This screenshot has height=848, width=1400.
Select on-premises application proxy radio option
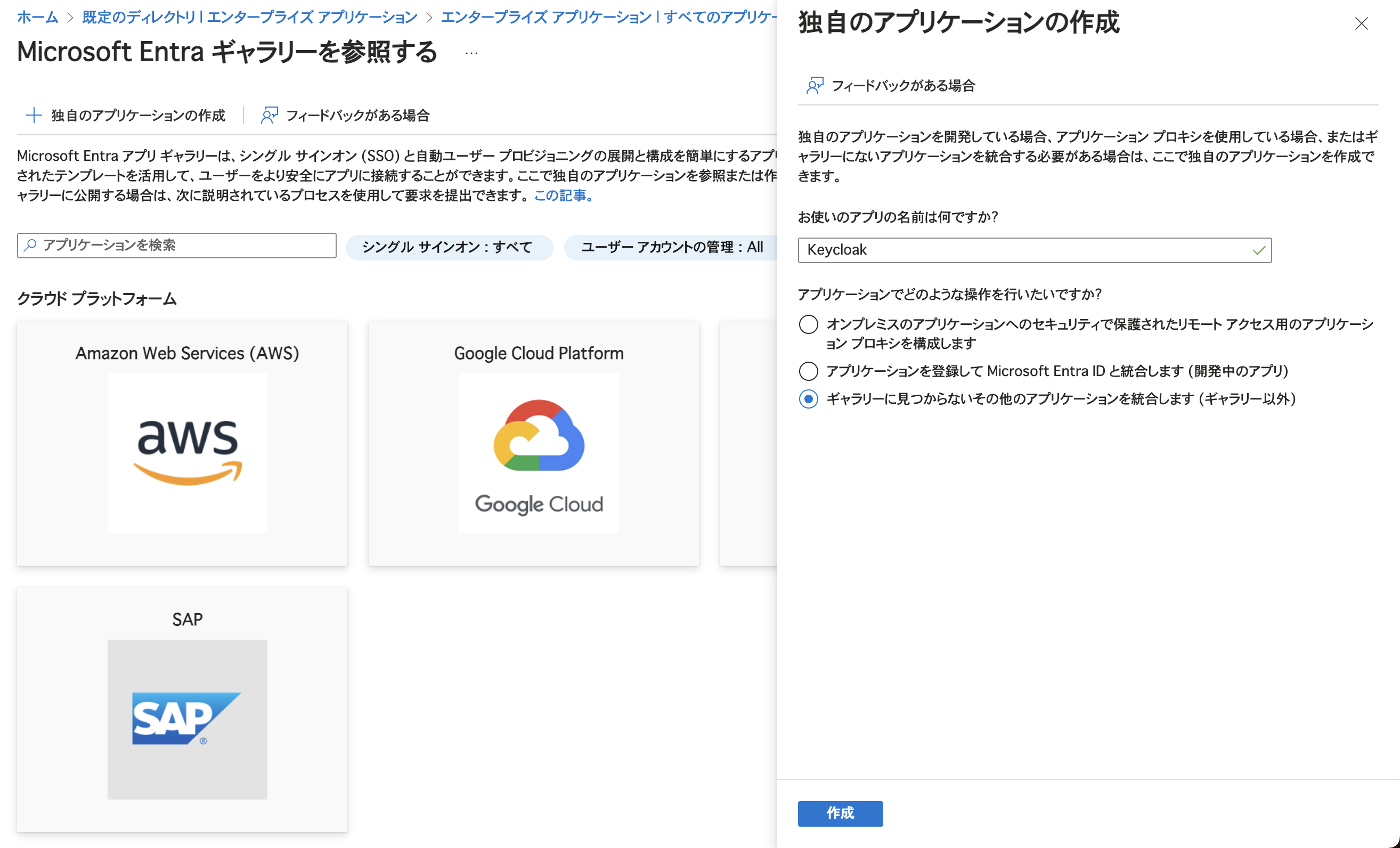[808, 324]
